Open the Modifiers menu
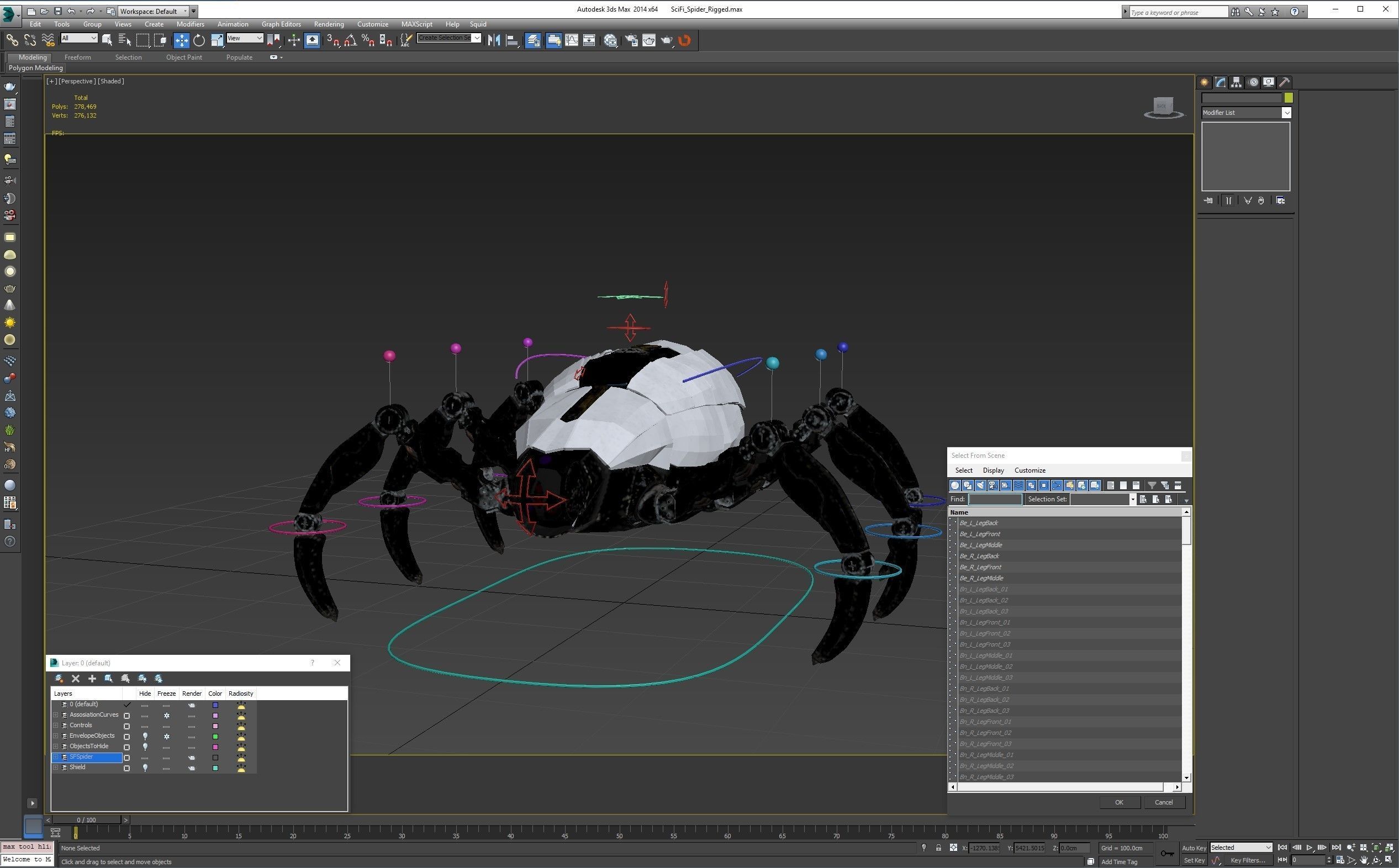1399x868 pixels. point(190,24)
